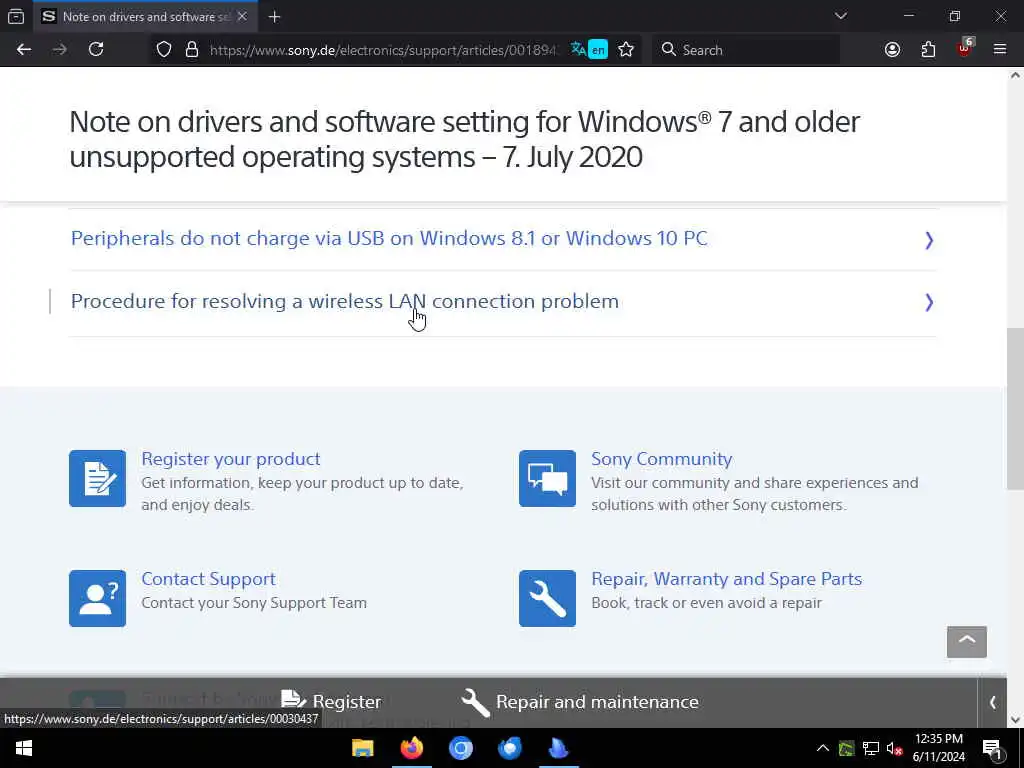Open network status tray icon
The height and width of the screenshot is (768, 1024).
tap(871, 748)
